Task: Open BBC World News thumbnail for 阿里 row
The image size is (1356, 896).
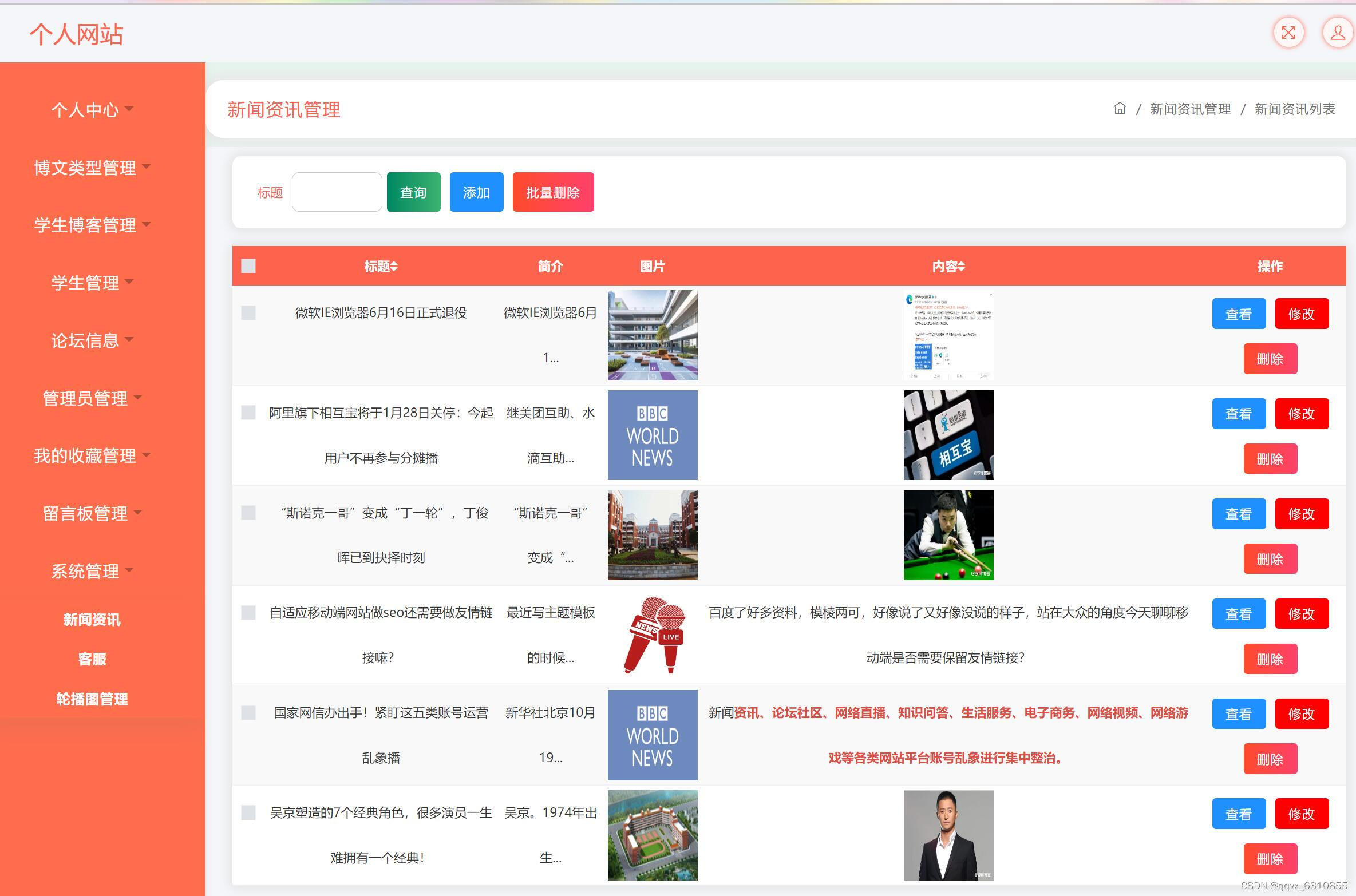Action: point(652,435)
